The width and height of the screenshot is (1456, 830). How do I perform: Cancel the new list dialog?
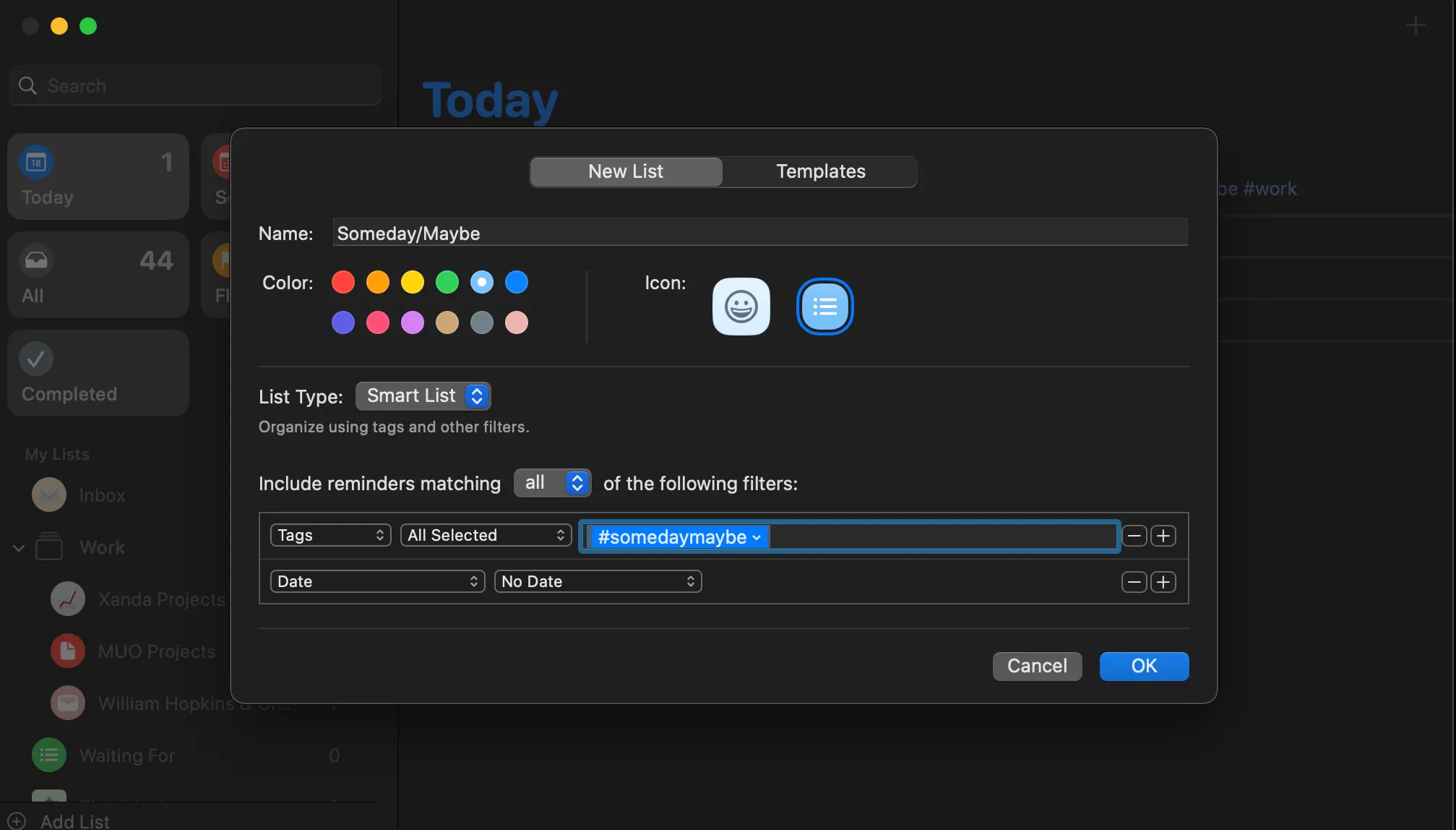point(1037,666)
